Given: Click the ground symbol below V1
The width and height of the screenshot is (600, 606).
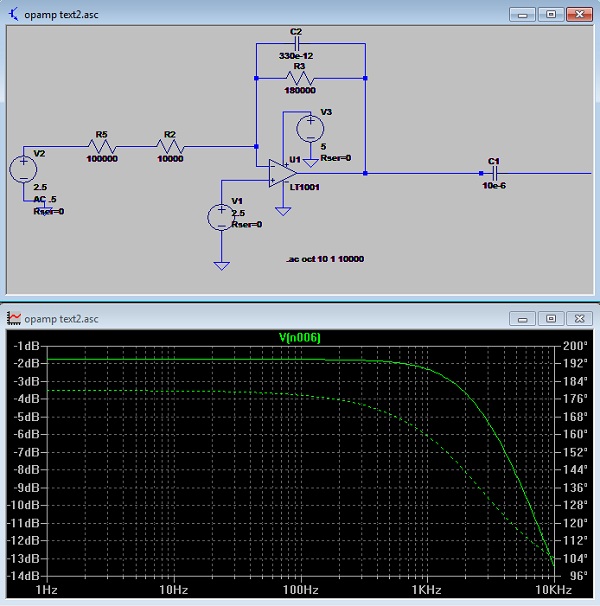Looking at the screenshot, I should point(221,264).
